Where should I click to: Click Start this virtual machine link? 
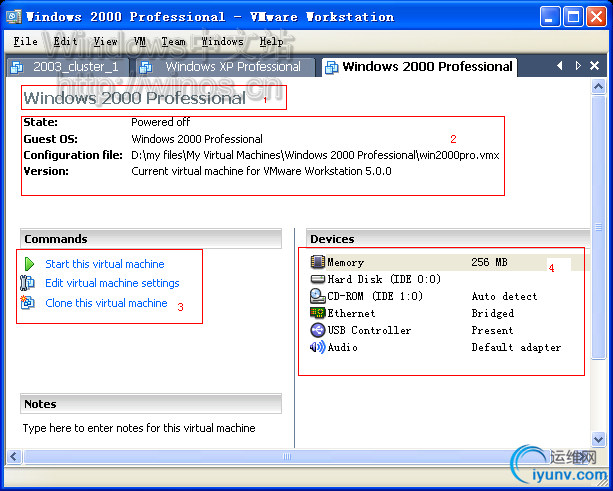coord(105,264)
